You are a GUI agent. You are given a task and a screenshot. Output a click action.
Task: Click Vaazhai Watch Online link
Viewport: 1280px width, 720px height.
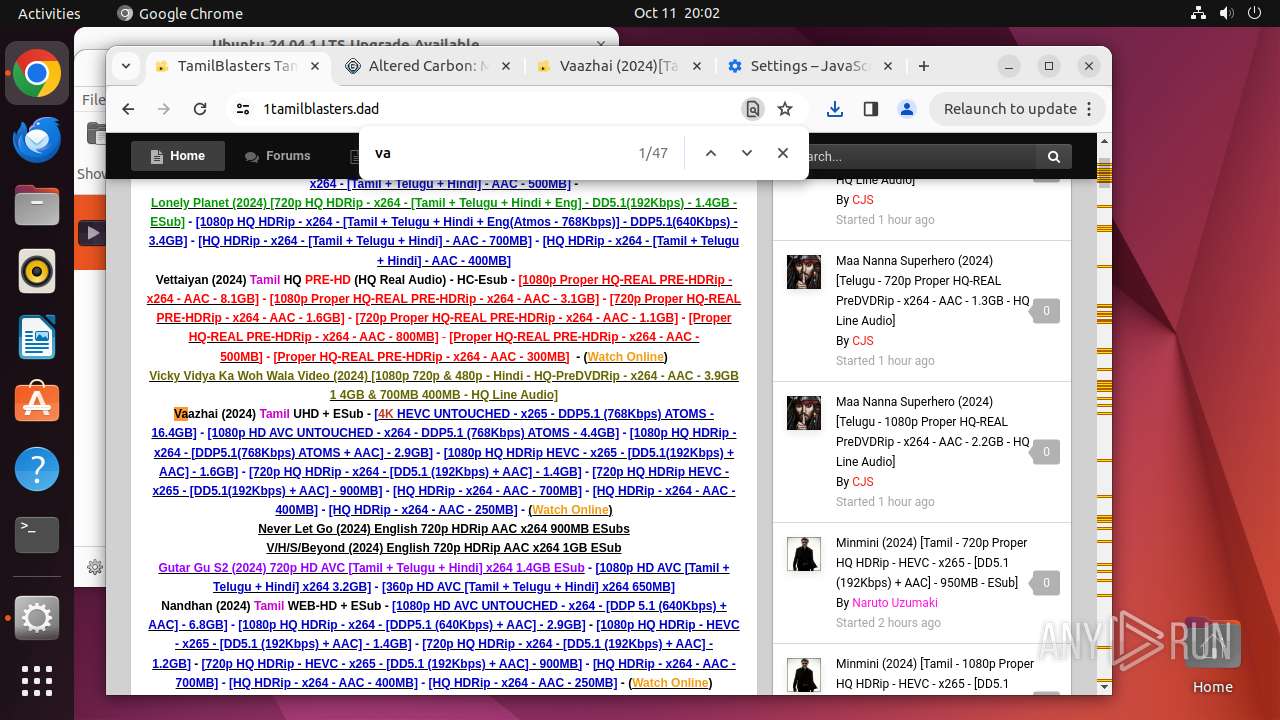(x=570, y=510)
